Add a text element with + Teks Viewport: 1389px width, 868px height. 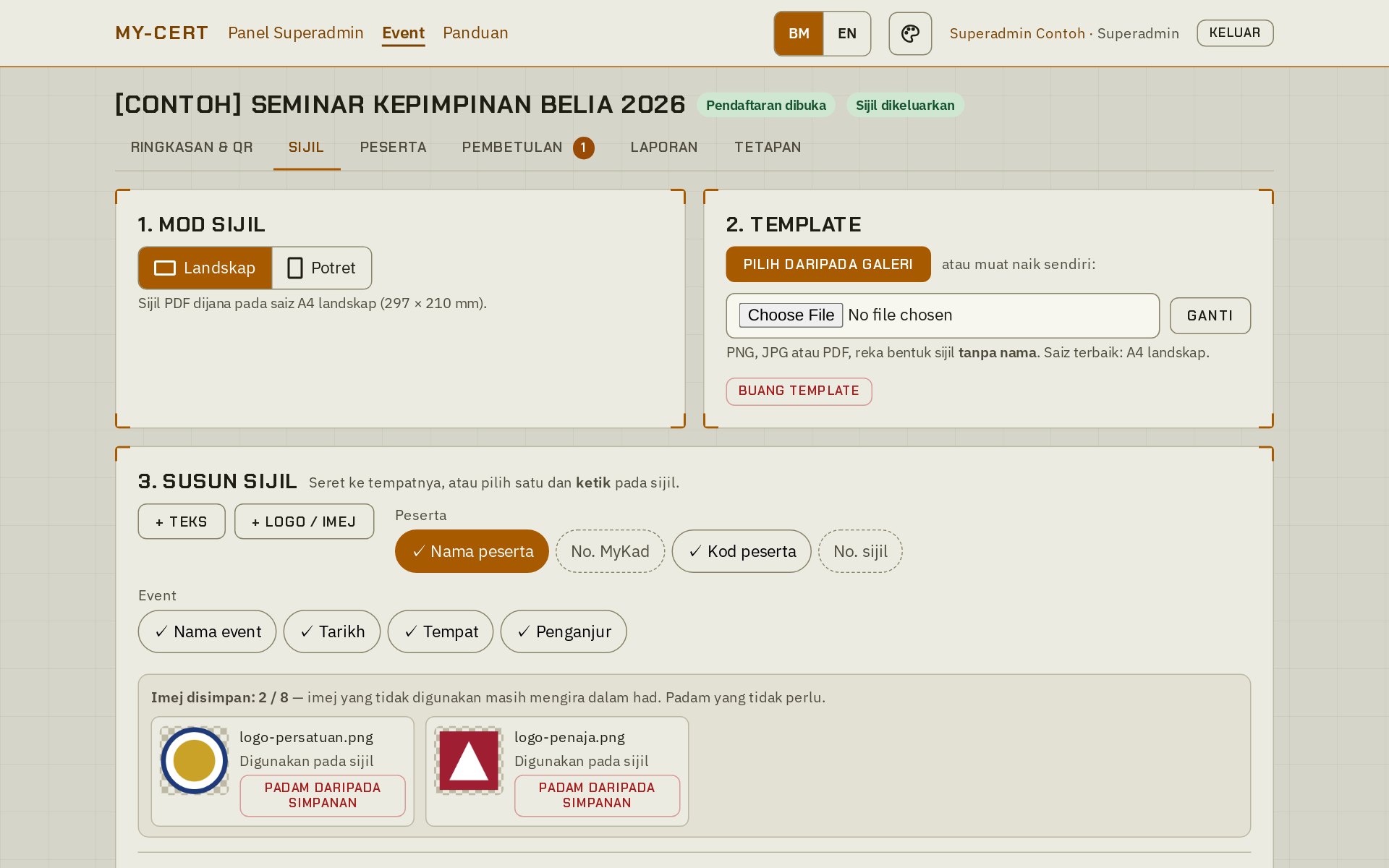point(182,522)
